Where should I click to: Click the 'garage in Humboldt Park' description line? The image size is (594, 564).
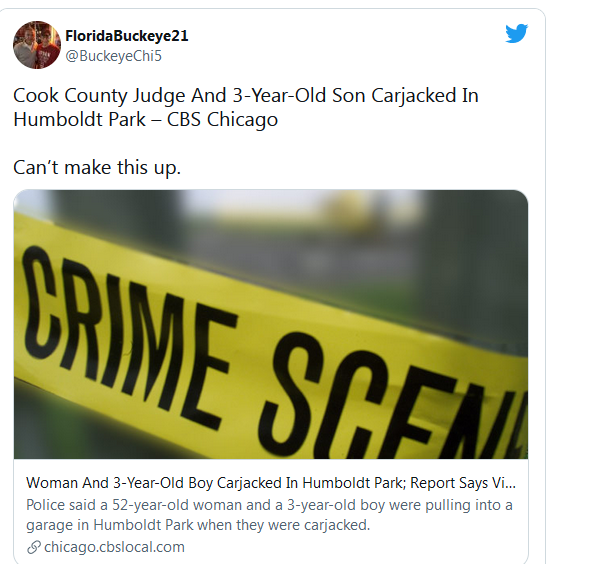pos(198,525)
